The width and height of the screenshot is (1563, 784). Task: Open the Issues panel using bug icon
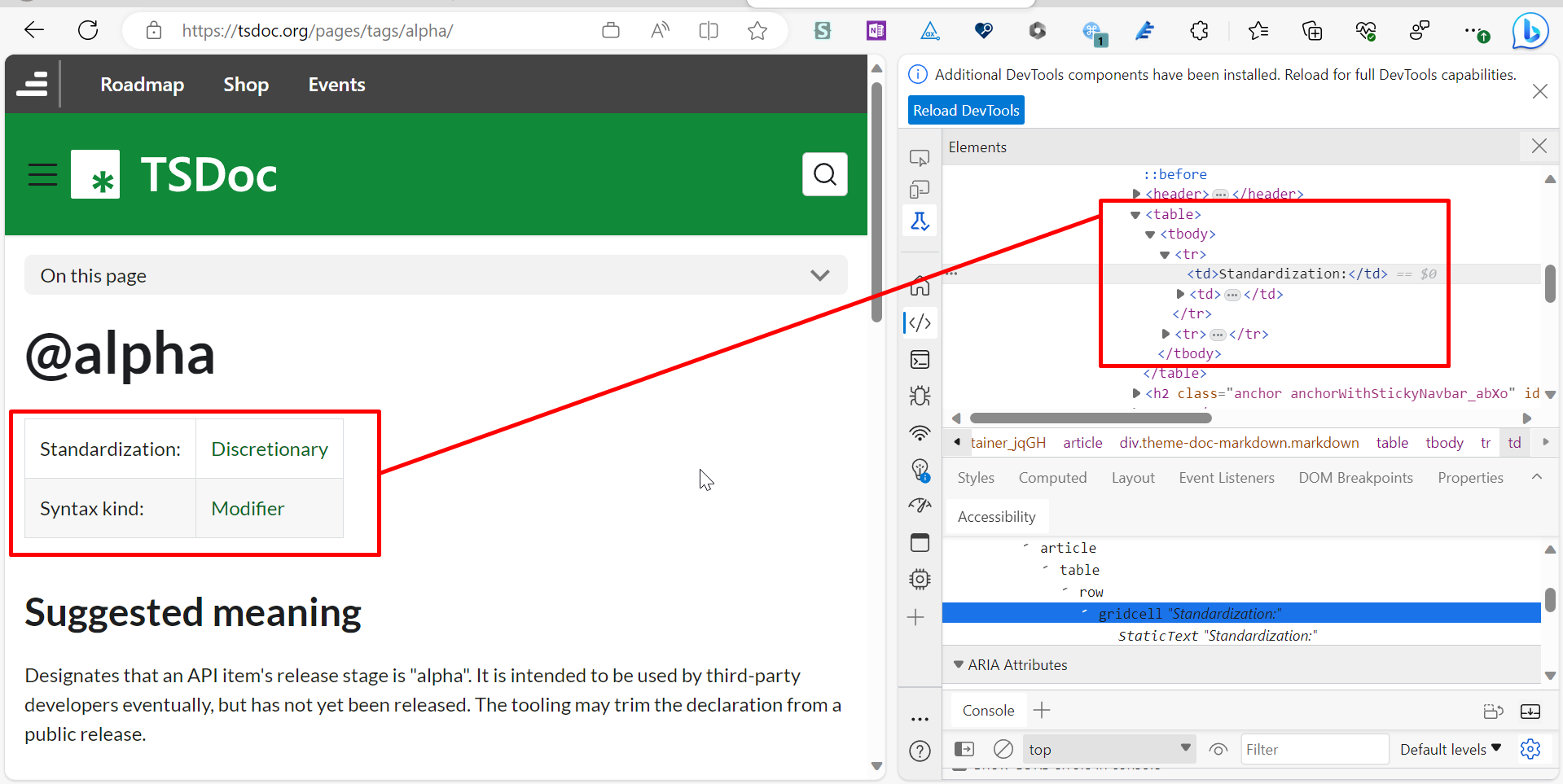[x=920, y=396]
